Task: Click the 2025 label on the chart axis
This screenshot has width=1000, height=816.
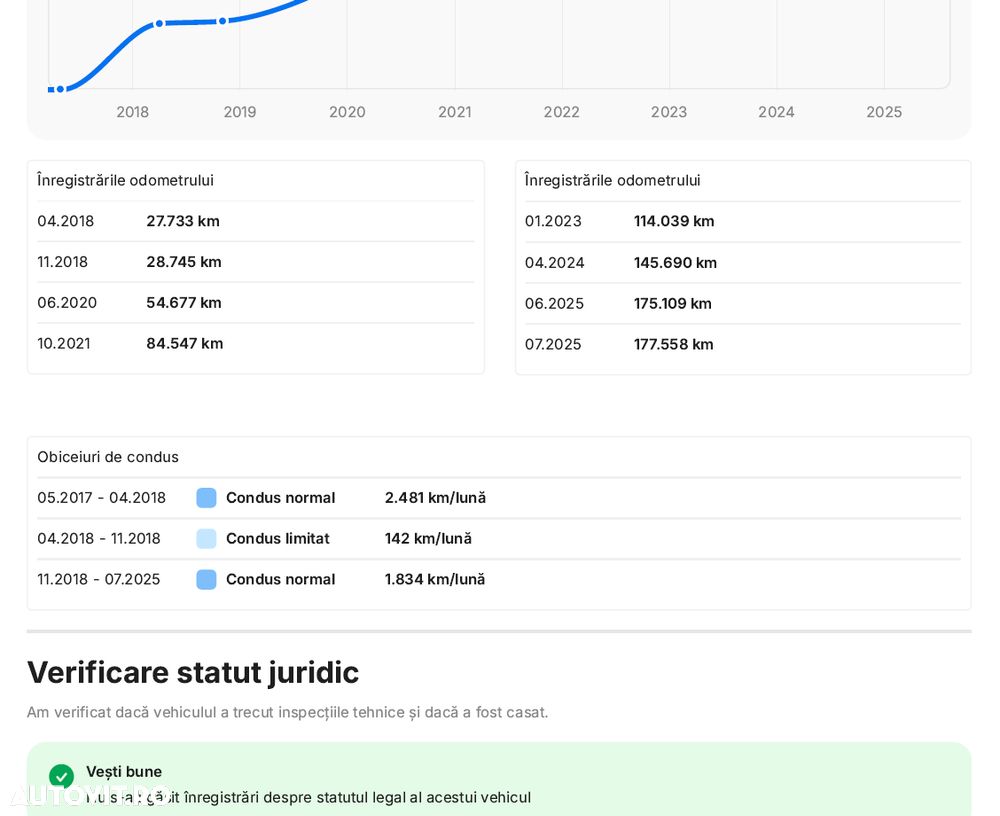Action: click(x=884, y=112)
